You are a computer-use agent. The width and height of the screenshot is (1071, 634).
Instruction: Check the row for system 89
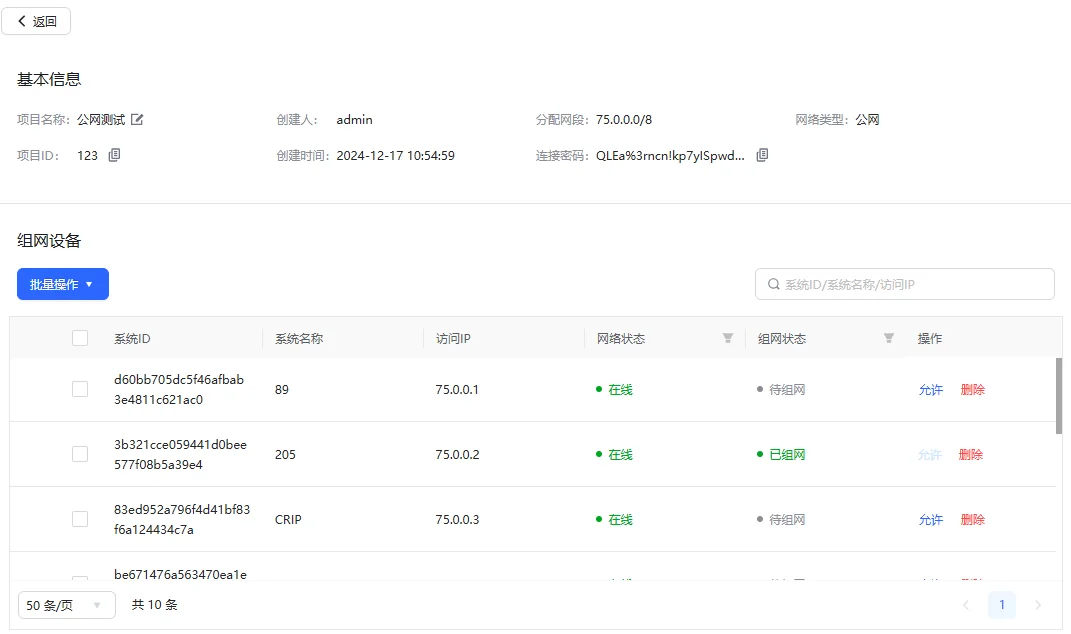click(80, 389)
